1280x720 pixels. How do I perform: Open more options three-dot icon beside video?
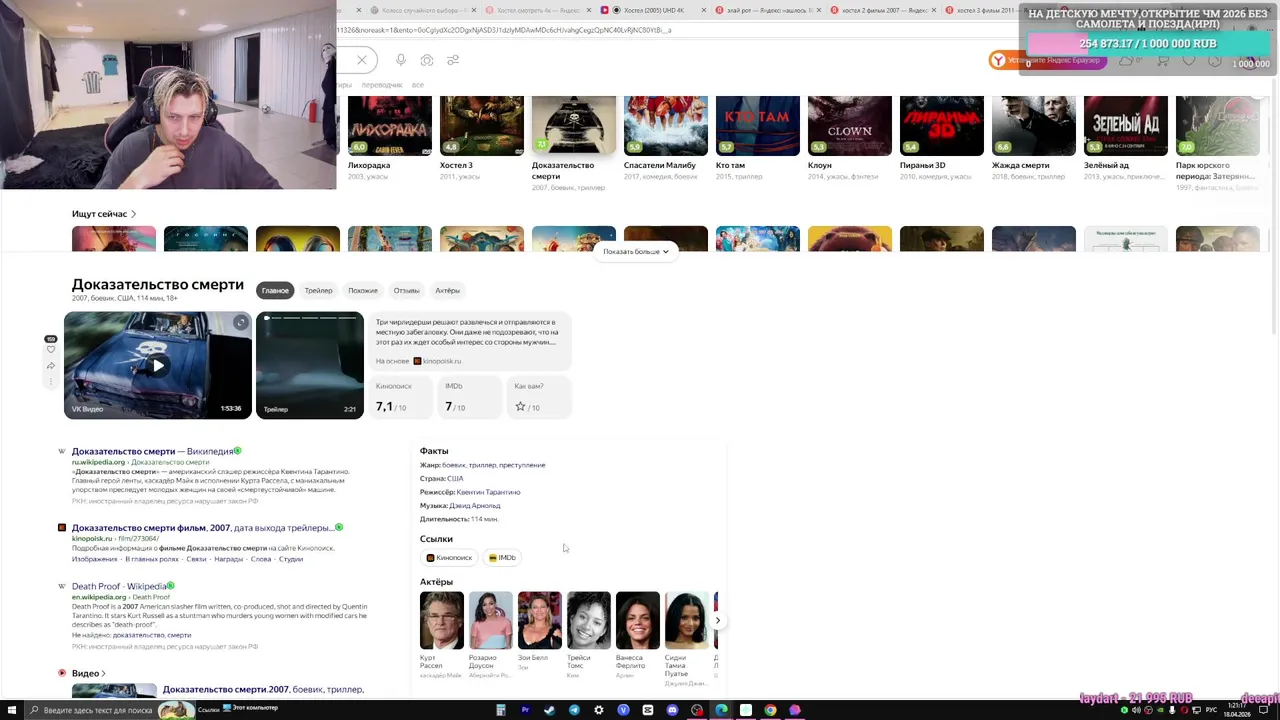pos(51,381)
